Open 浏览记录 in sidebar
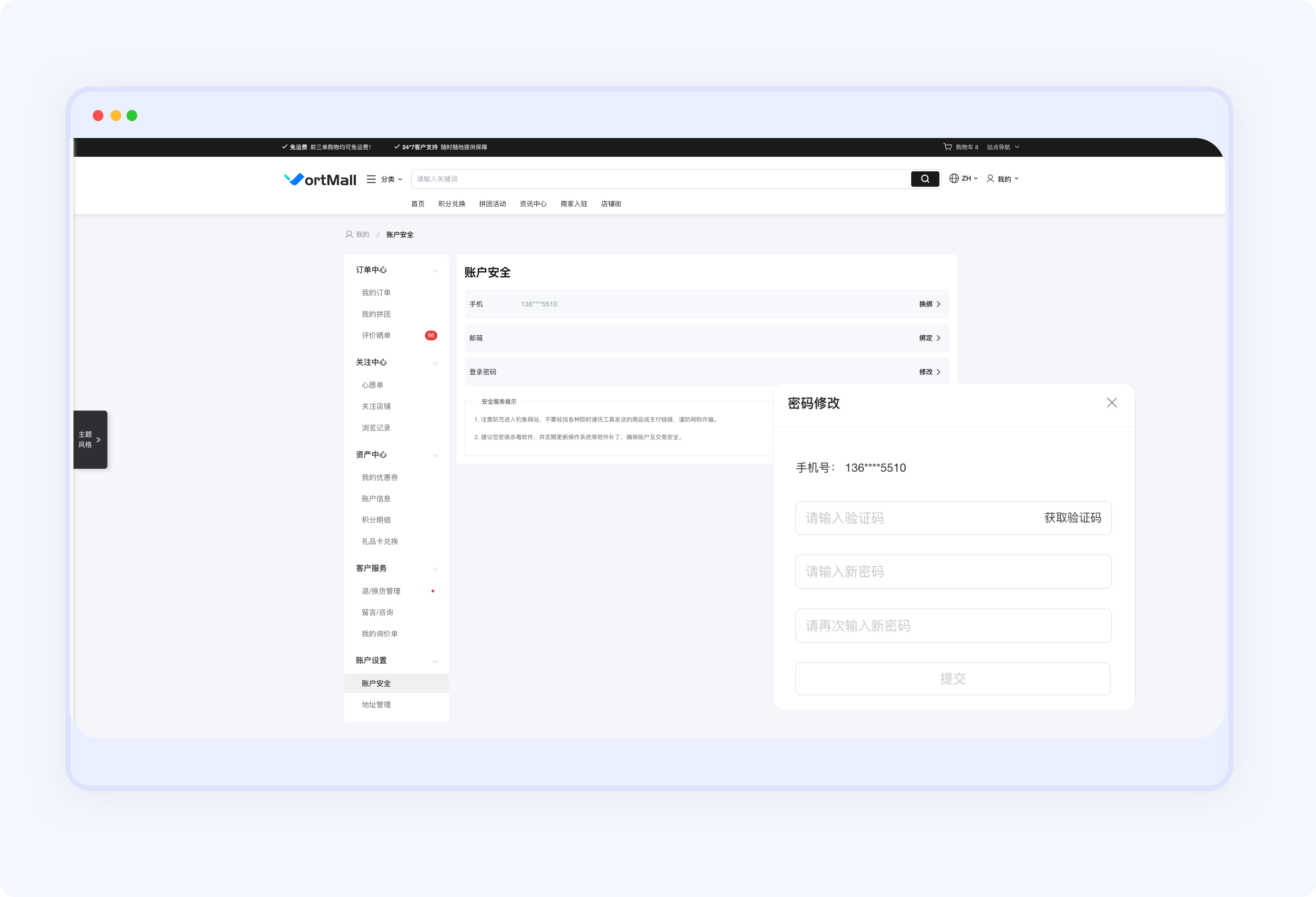 (376, 427)
